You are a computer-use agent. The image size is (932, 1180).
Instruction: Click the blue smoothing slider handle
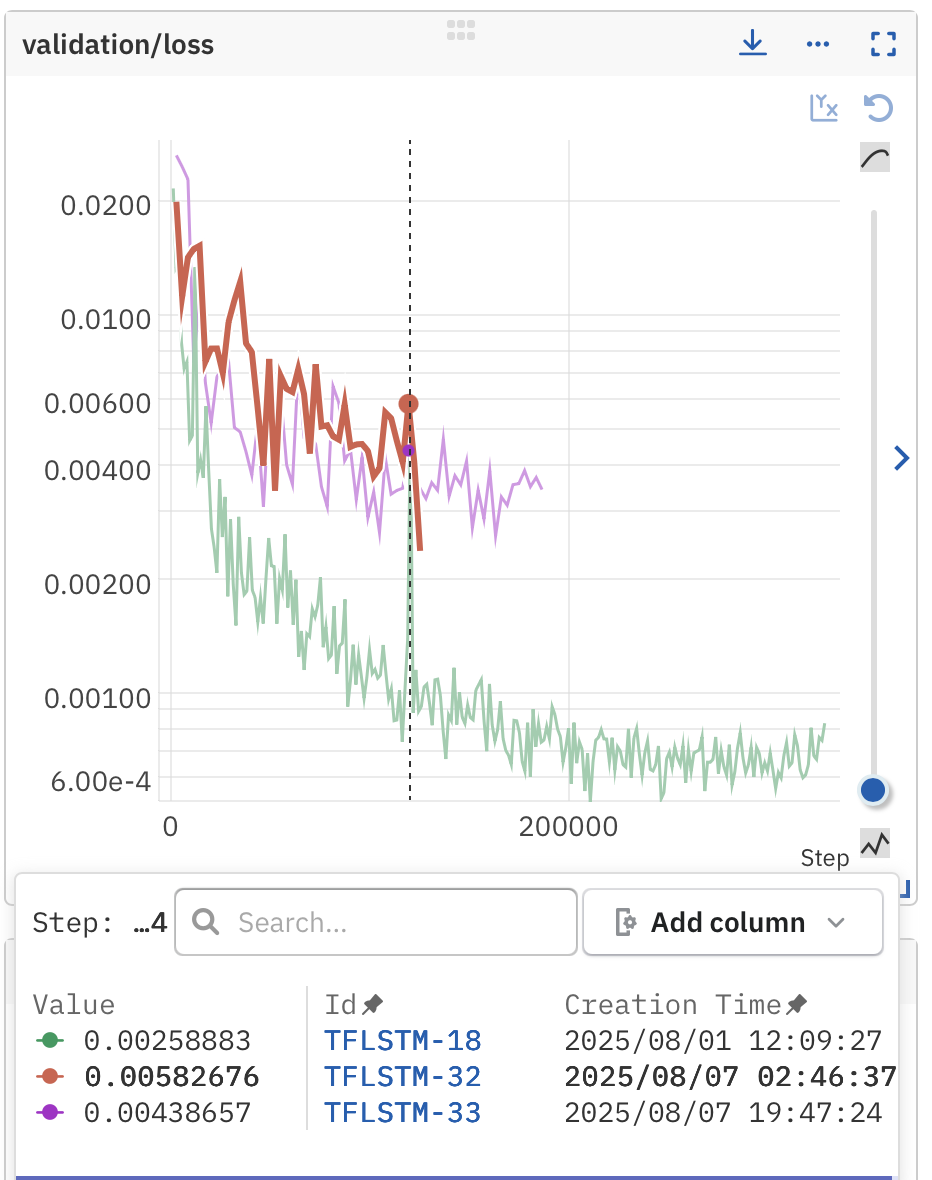[873, 790]
